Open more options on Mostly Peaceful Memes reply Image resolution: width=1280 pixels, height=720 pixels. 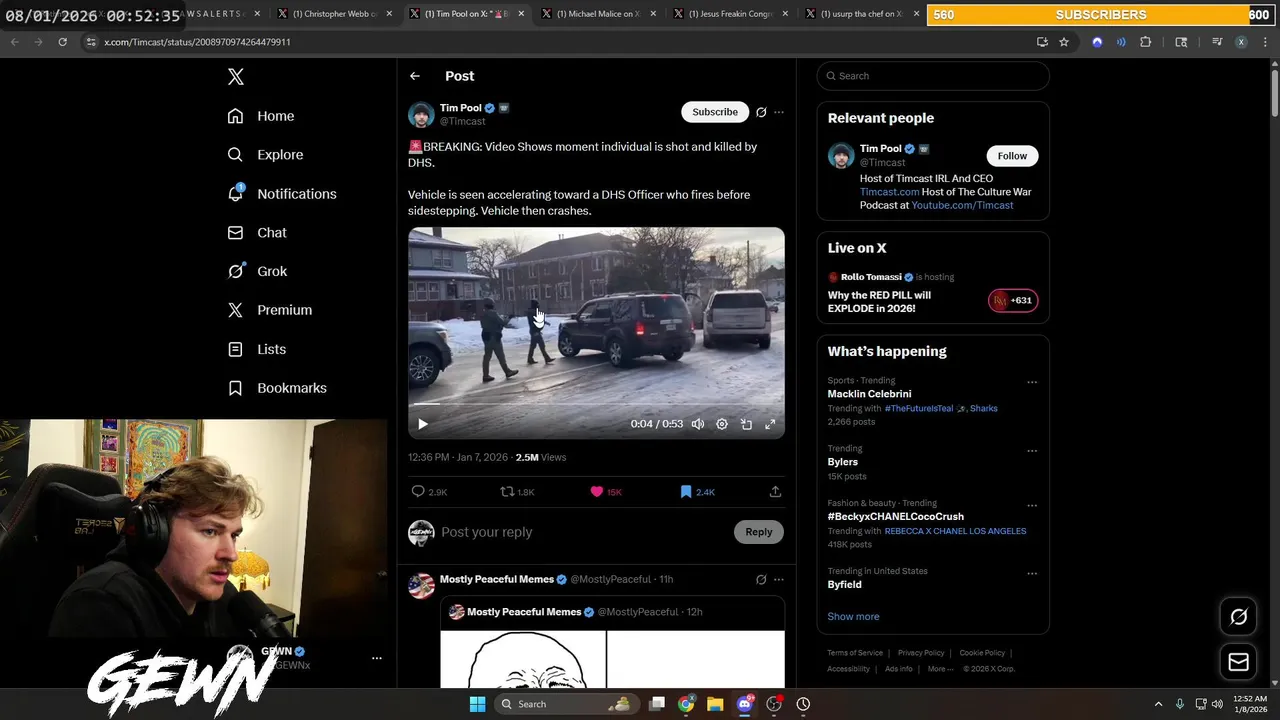779,579
